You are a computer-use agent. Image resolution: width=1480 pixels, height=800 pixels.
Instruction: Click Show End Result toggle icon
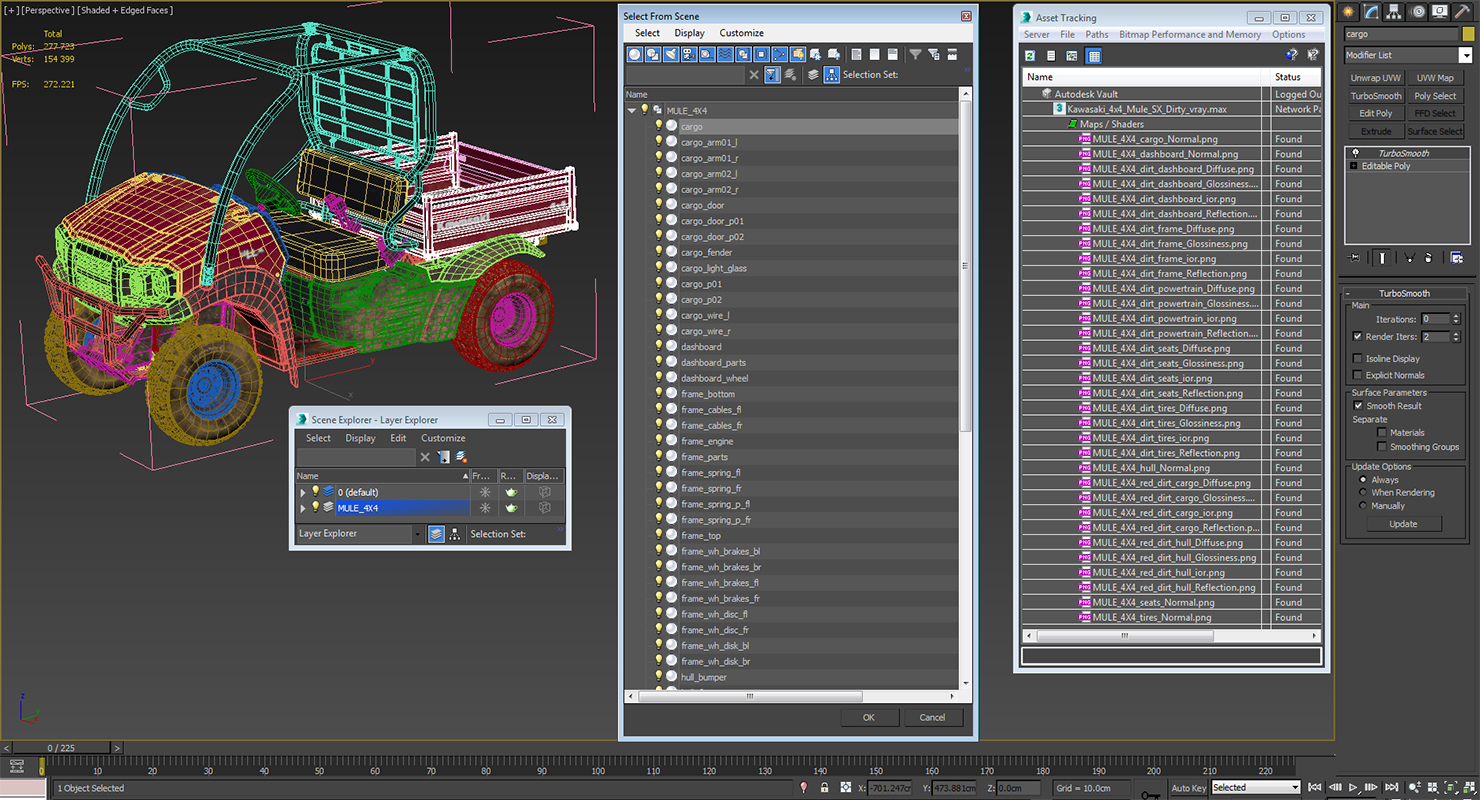click(x=1382, y=257)
